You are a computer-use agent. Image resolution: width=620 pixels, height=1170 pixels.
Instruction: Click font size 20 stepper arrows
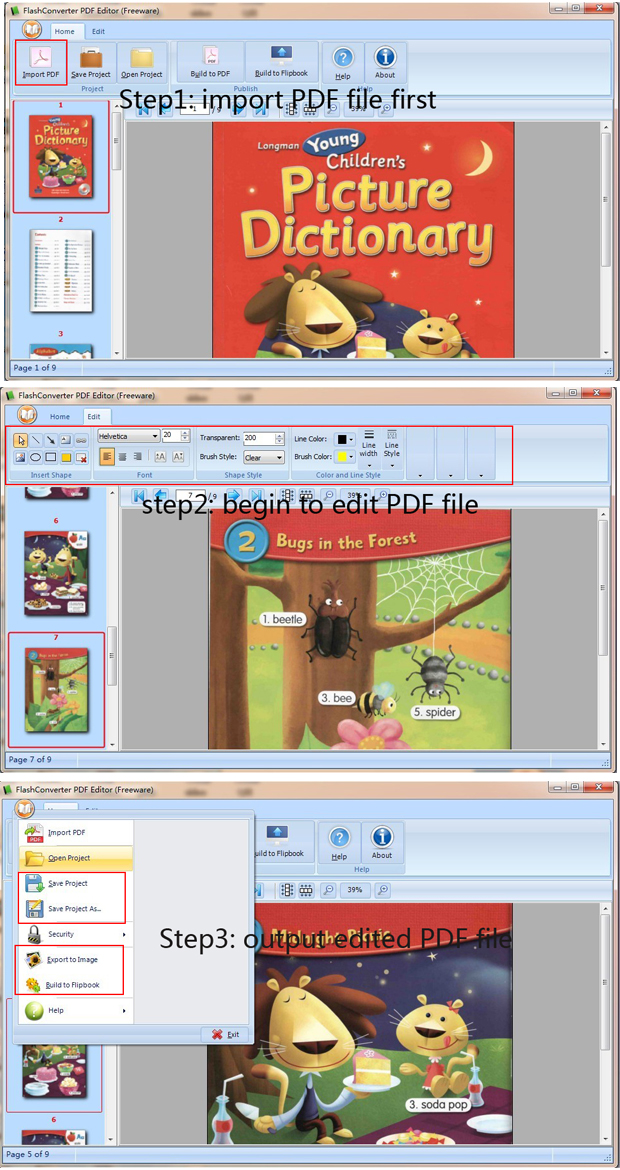pos(185,436)
